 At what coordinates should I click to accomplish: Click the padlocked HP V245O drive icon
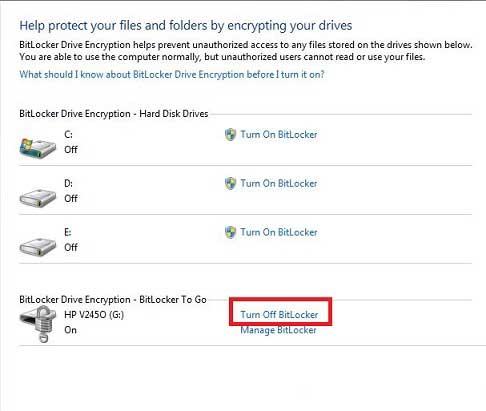(x=37, y=323)
